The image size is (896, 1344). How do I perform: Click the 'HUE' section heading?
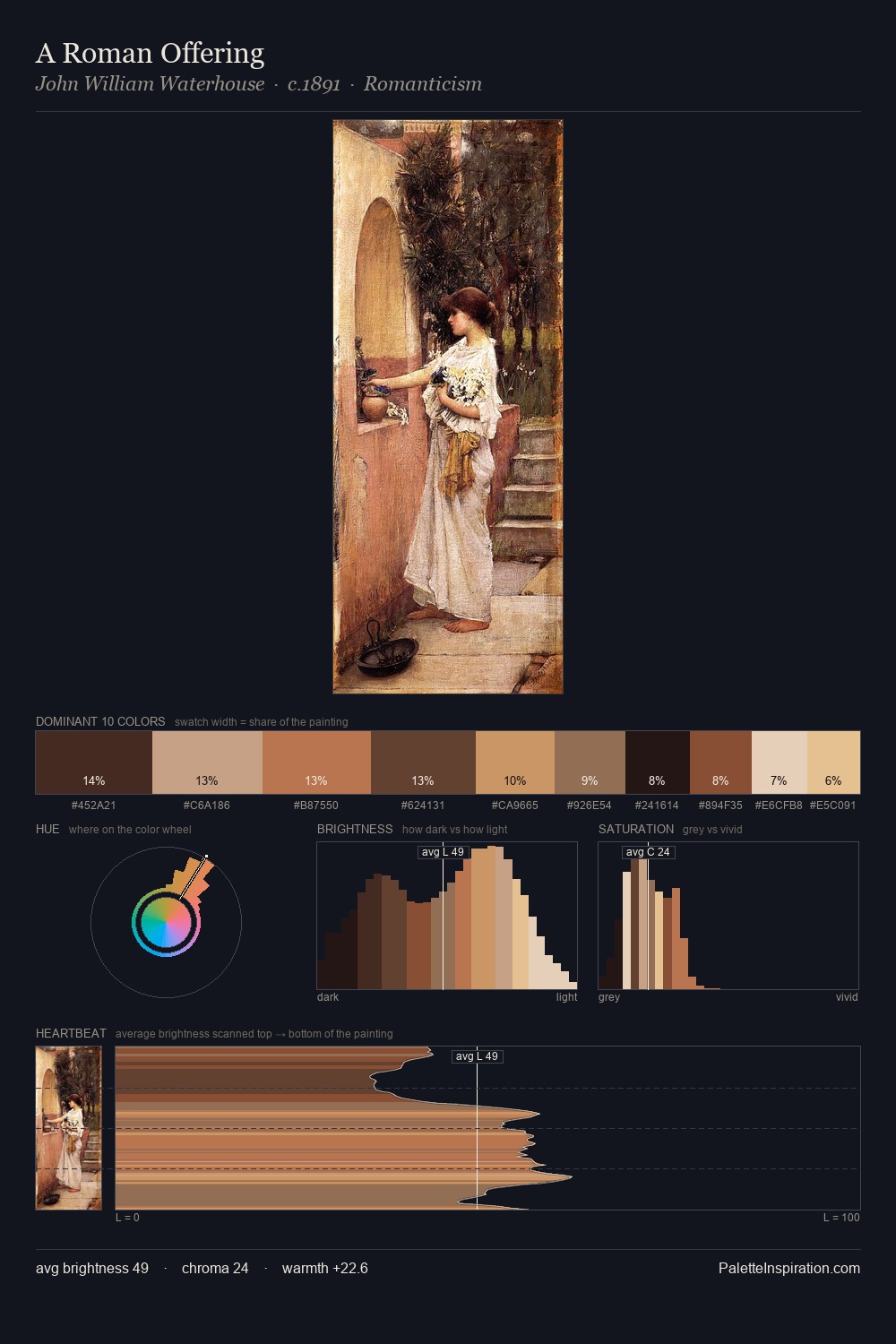tap(47, 829)
